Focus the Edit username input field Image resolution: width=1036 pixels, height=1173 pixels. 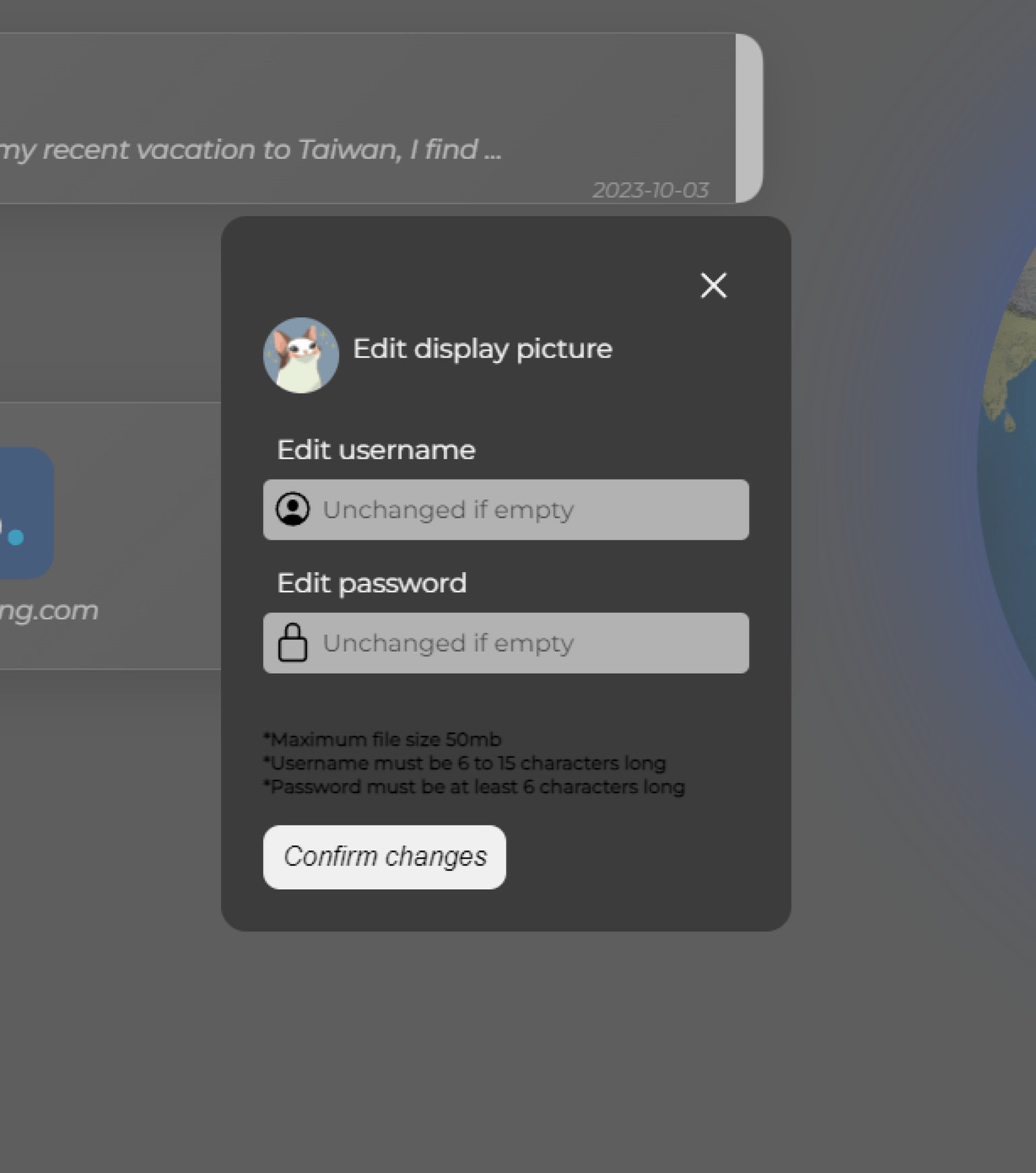[506, 509]
